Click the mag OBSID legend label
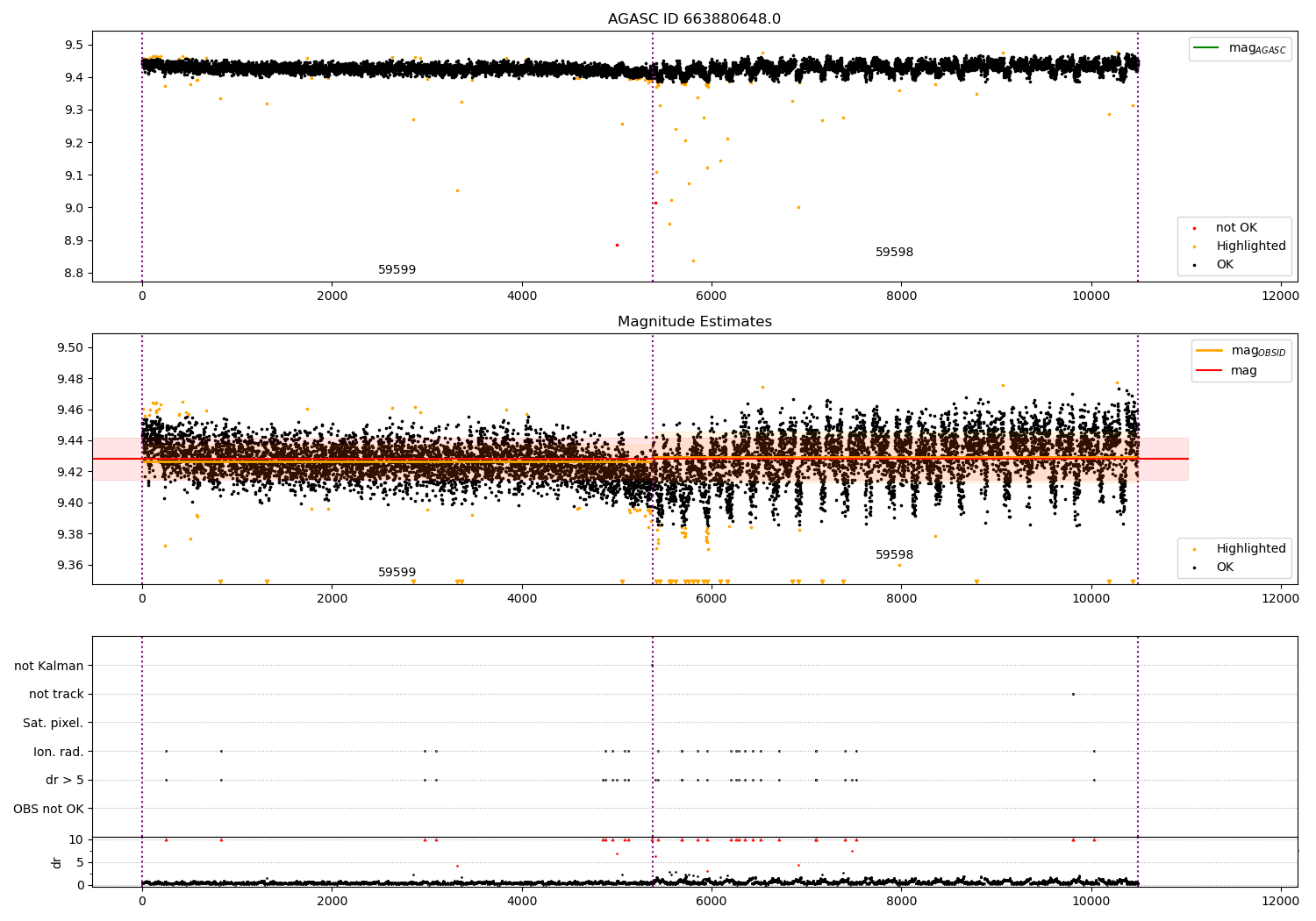This screenshot has width=1316, height=921. pos(1258,352)
